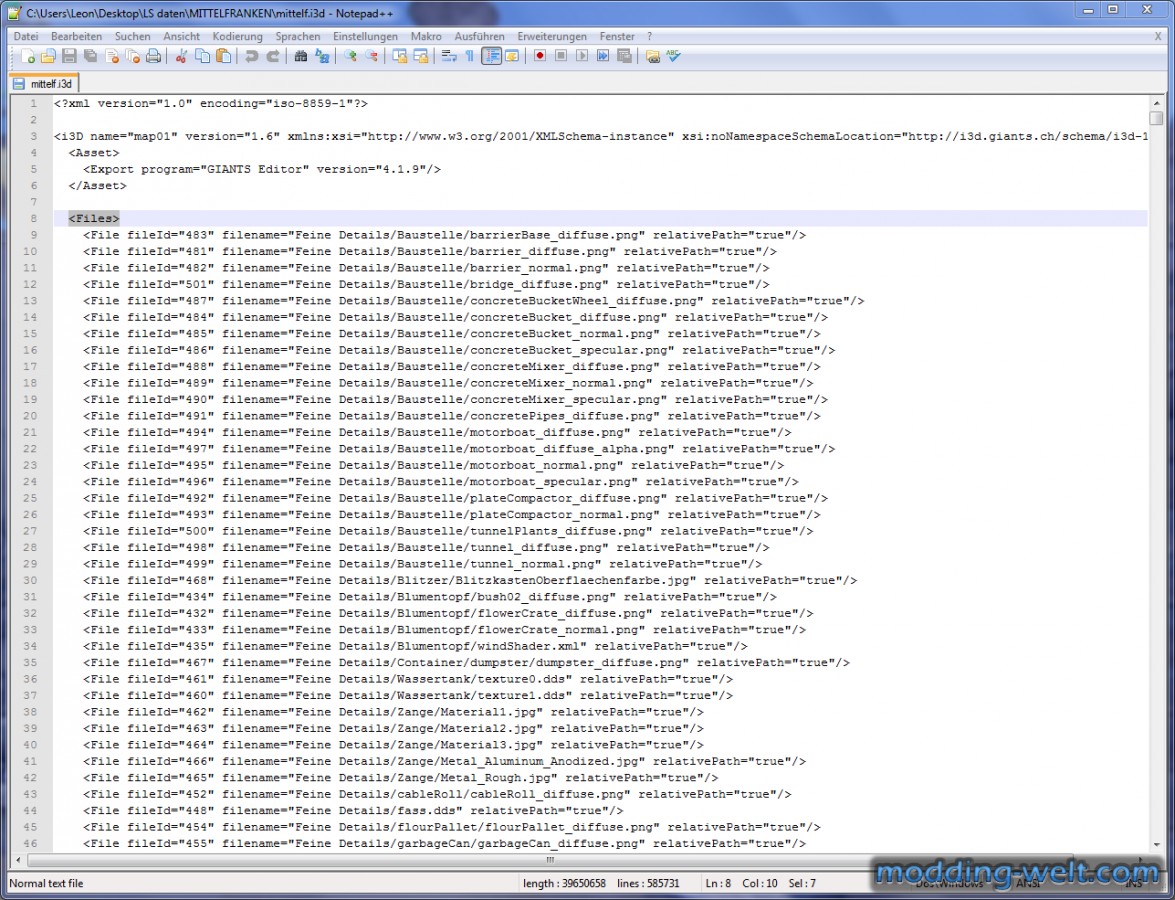The height and width of the screenshot is (900, 1175).
Task: Click 'length : 39650658' status entry
Action: click(564, 884)
